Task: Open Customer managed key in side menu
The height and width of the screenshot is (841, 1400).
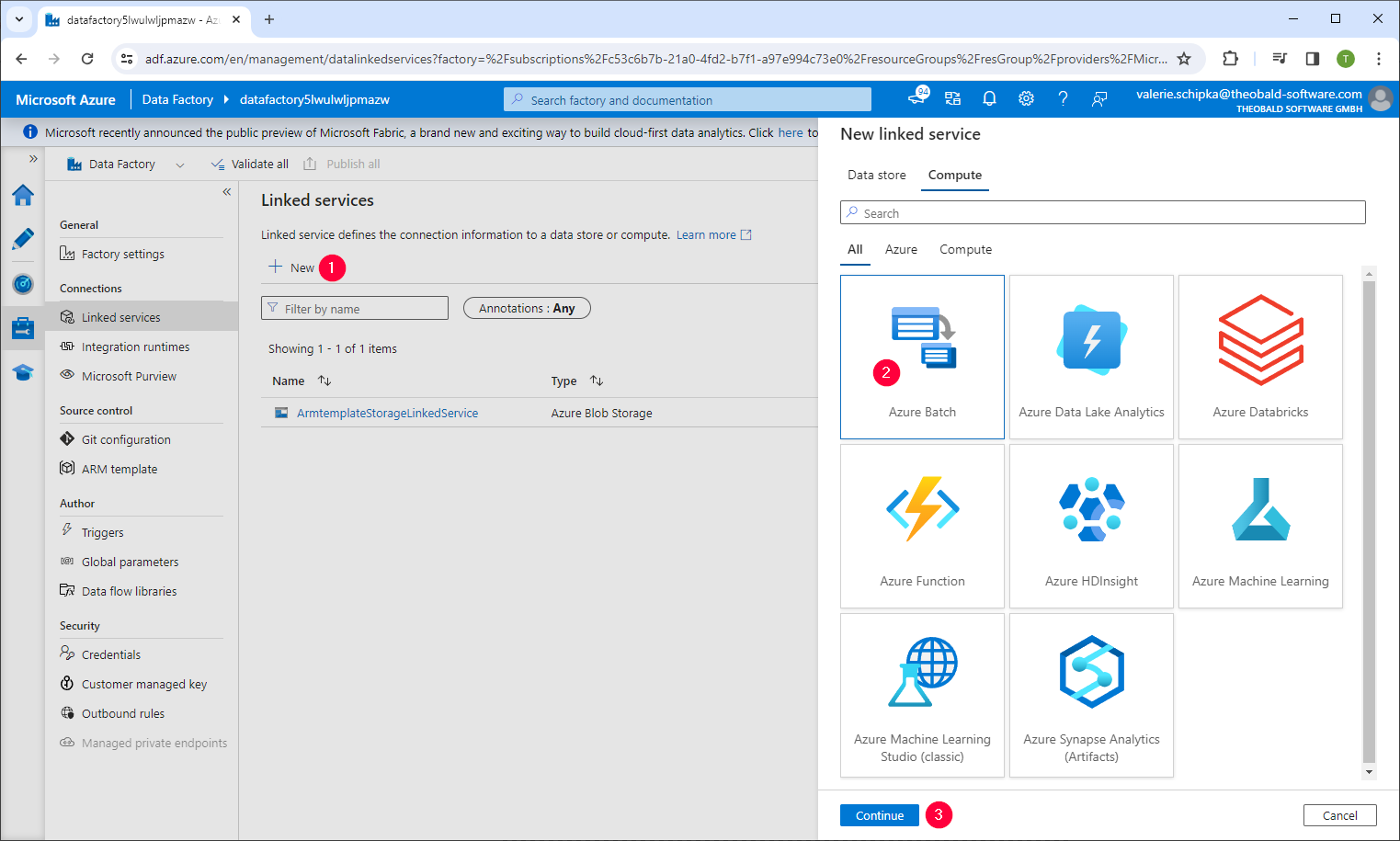Action: [x=142, y=684]
